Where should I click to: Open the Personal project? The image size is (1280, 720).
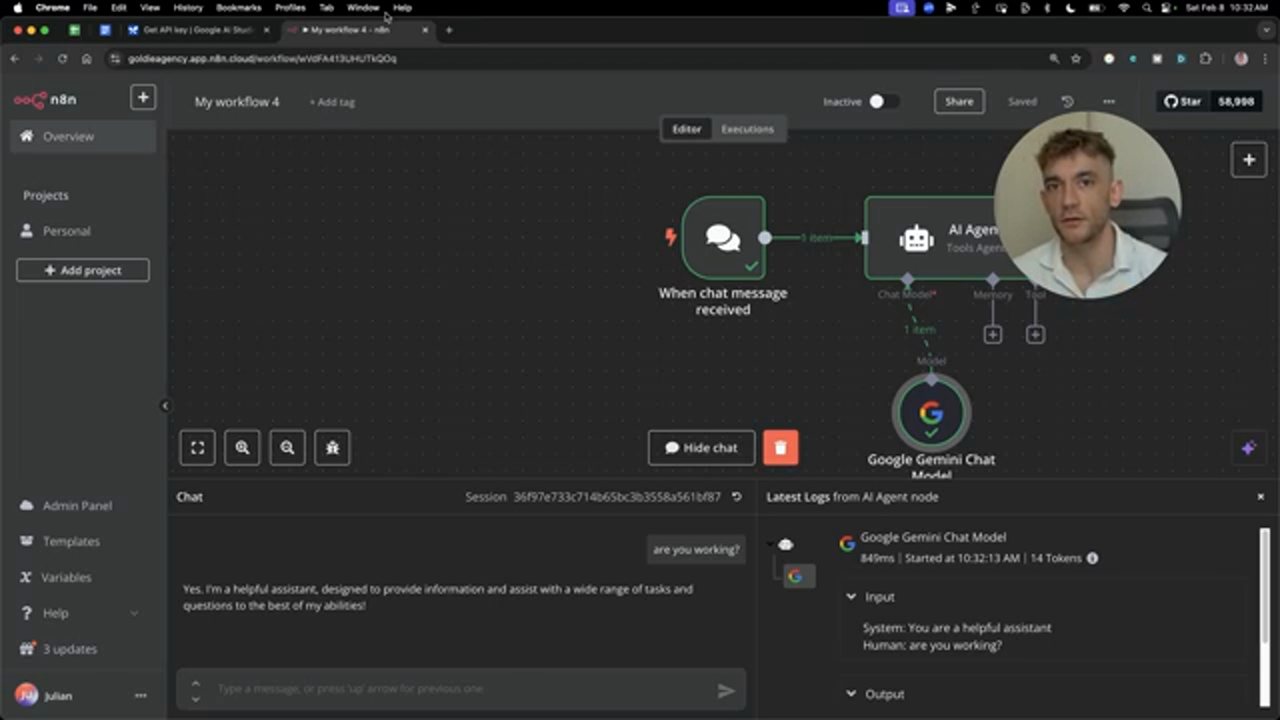66,231
